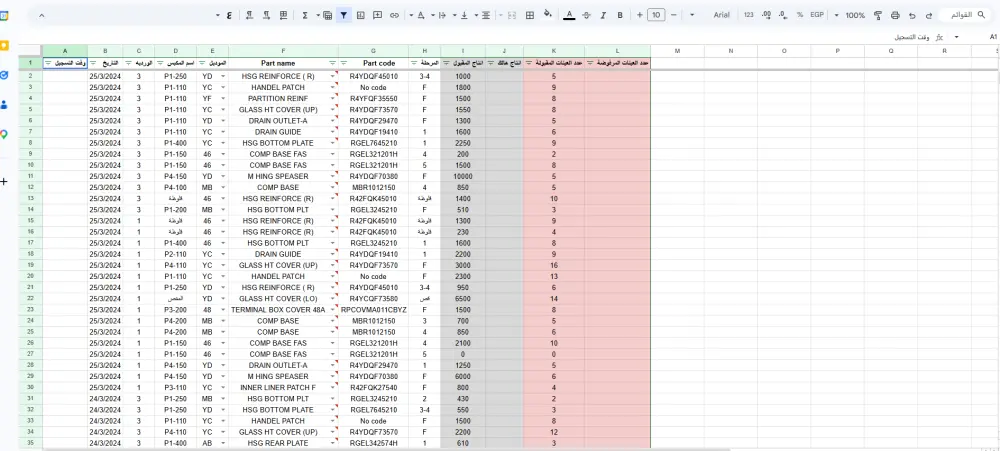Insert a link using chain icon

(394, 15)
